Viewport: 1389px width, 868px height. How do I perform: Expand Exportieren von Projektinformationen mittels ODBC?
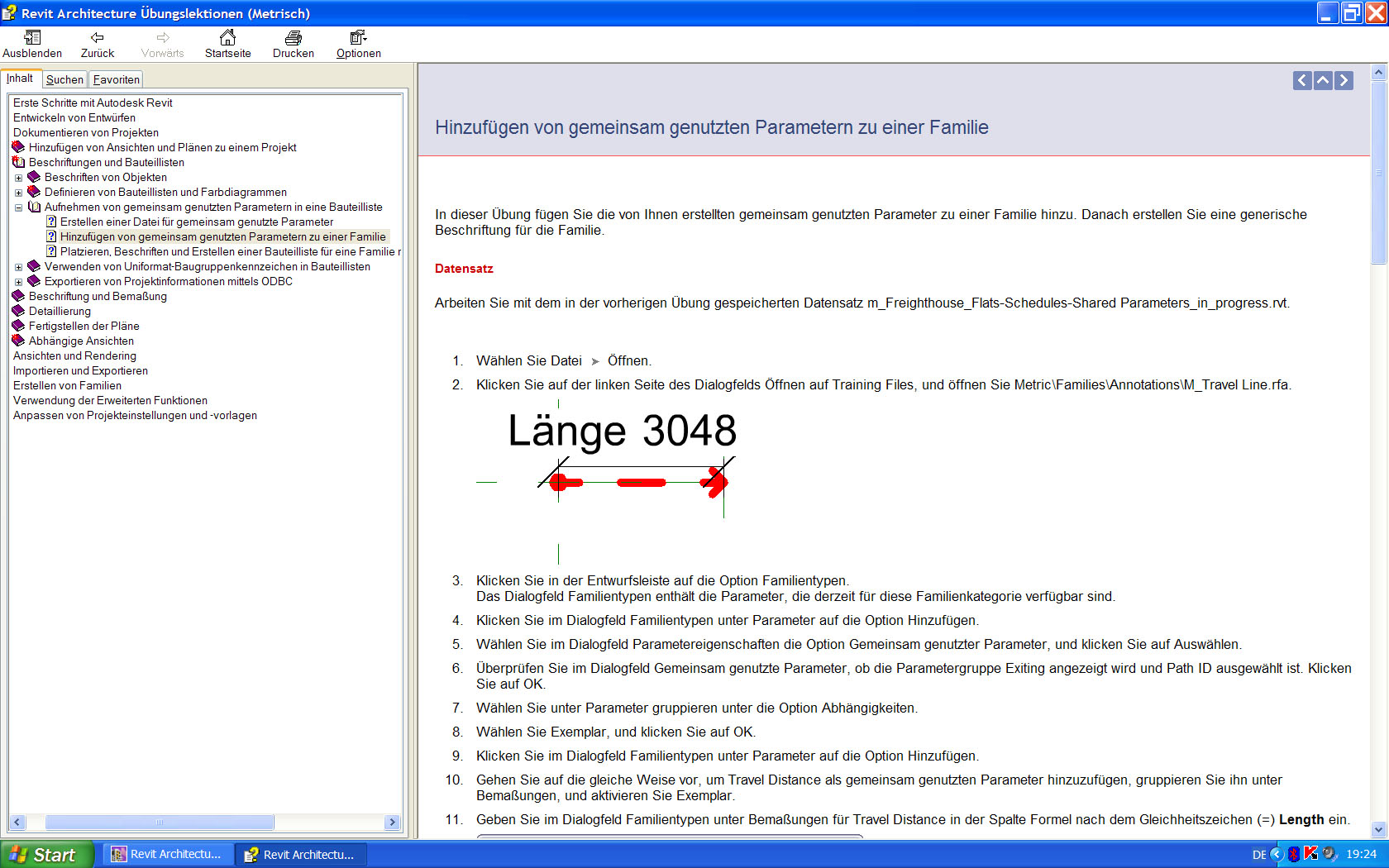(x=18, y=282)
